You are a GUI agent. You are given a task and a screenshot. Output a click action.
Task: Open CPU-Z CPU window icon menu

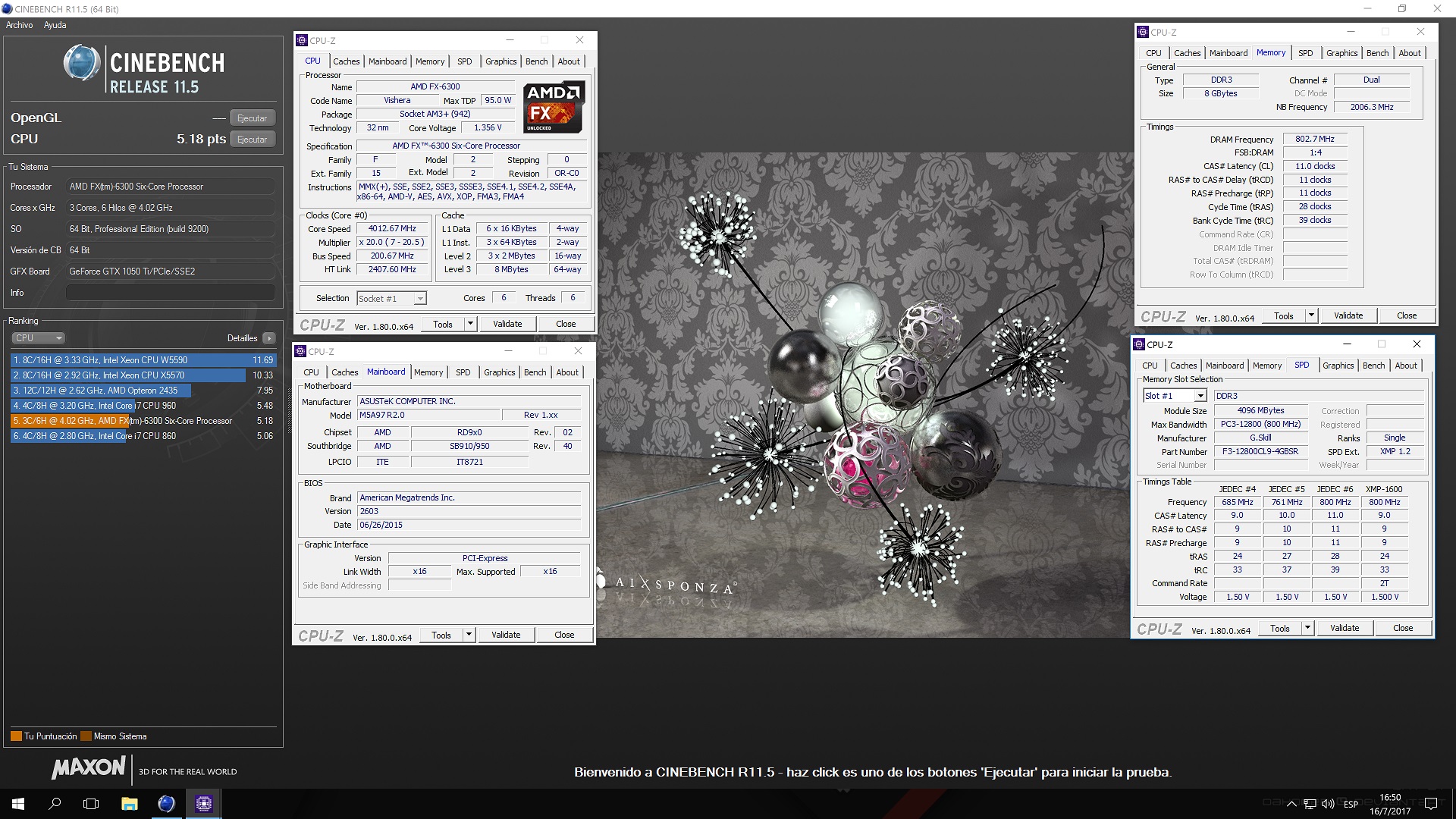(x=302, y=40)
